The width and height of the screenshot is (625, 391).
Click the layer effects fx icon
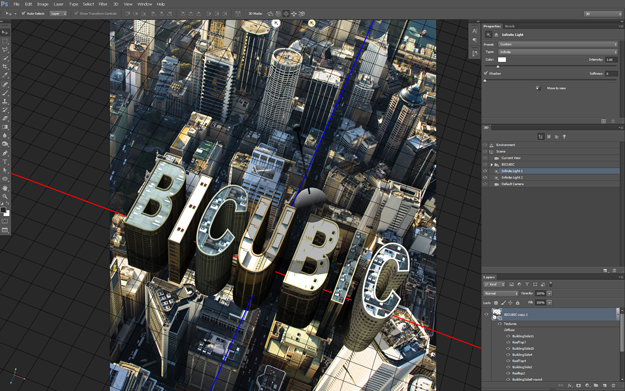point(570,386)
